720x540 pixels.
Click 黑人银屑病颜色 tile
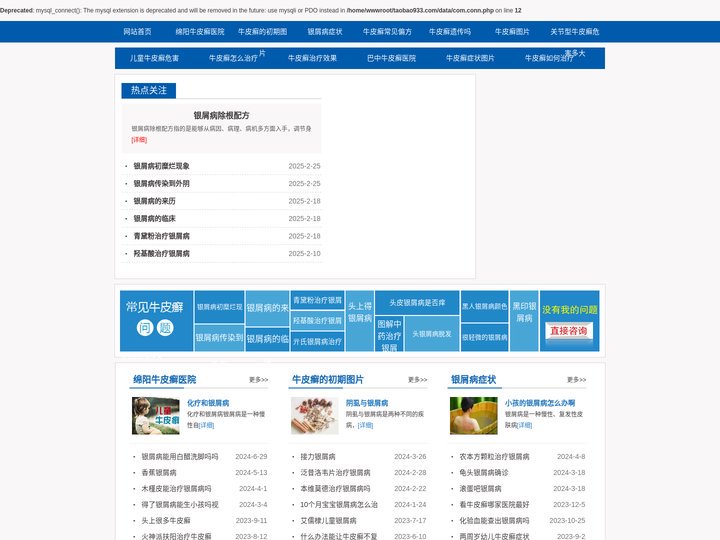pos(484,306)
